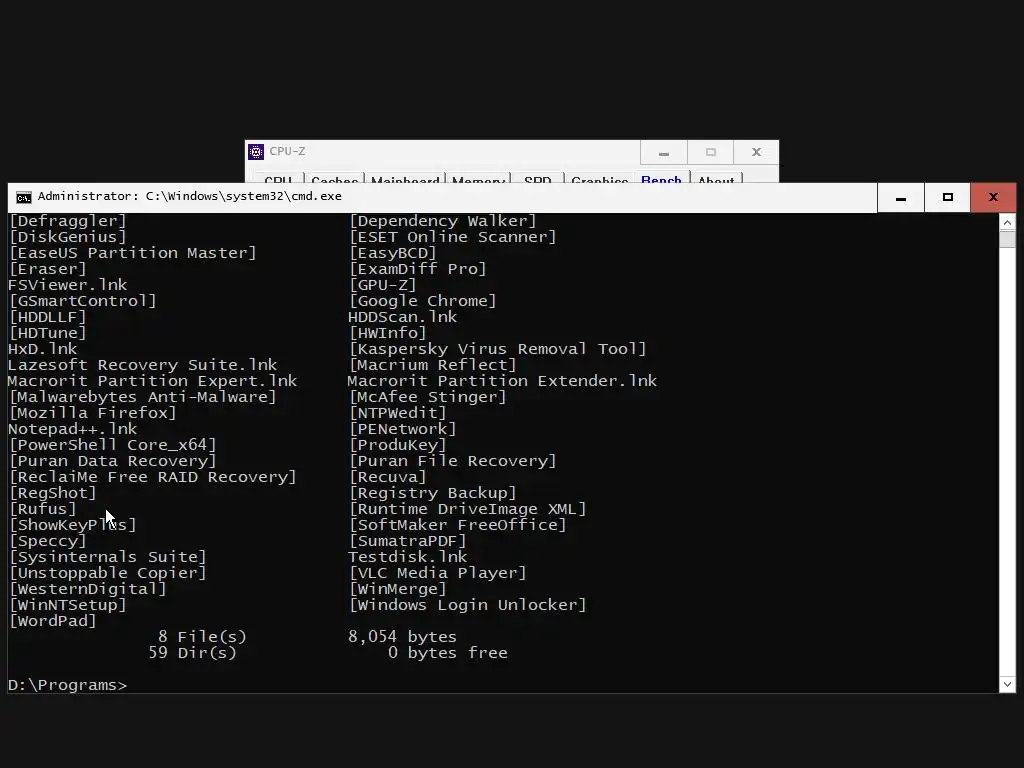Viewport: 1024px width, 768px height.
Task: Click the [HDDLLF] entry
Action: click(47, 317)
